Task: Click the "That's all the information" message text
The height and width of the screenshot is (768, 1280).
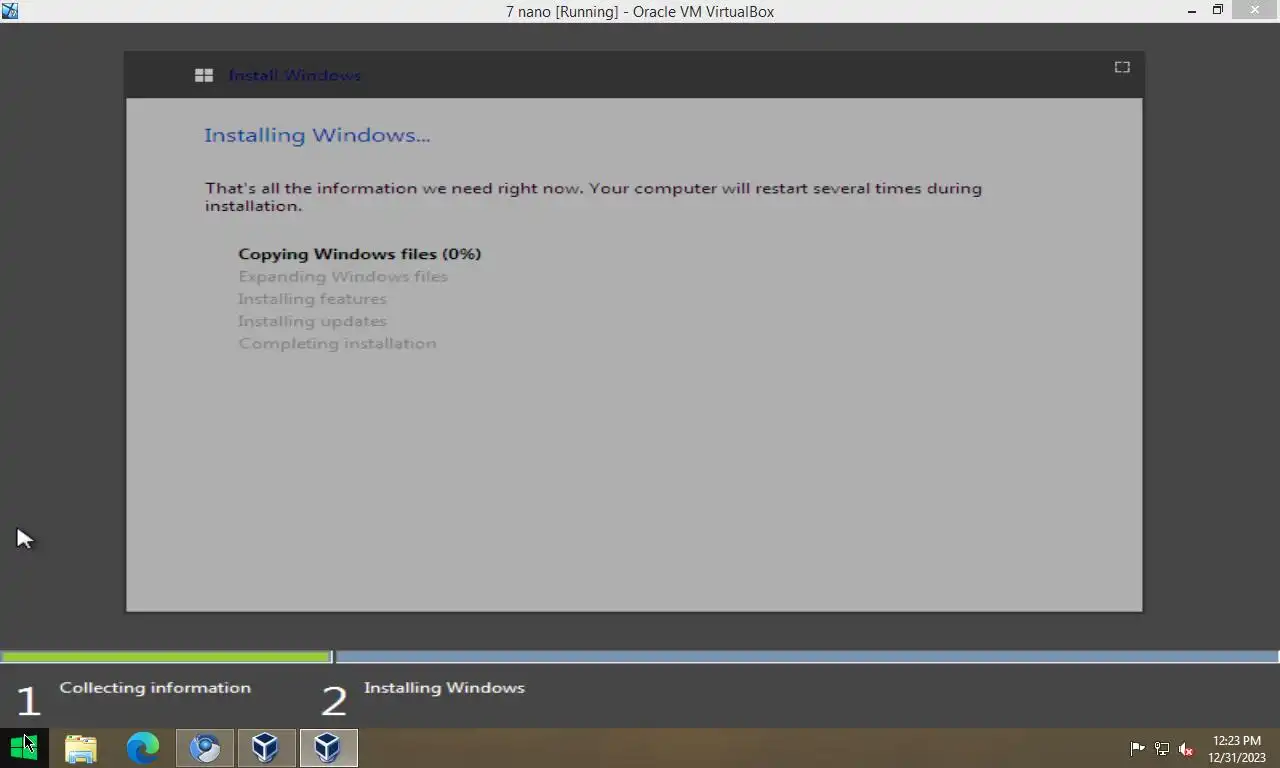Action: coord(593,197)
